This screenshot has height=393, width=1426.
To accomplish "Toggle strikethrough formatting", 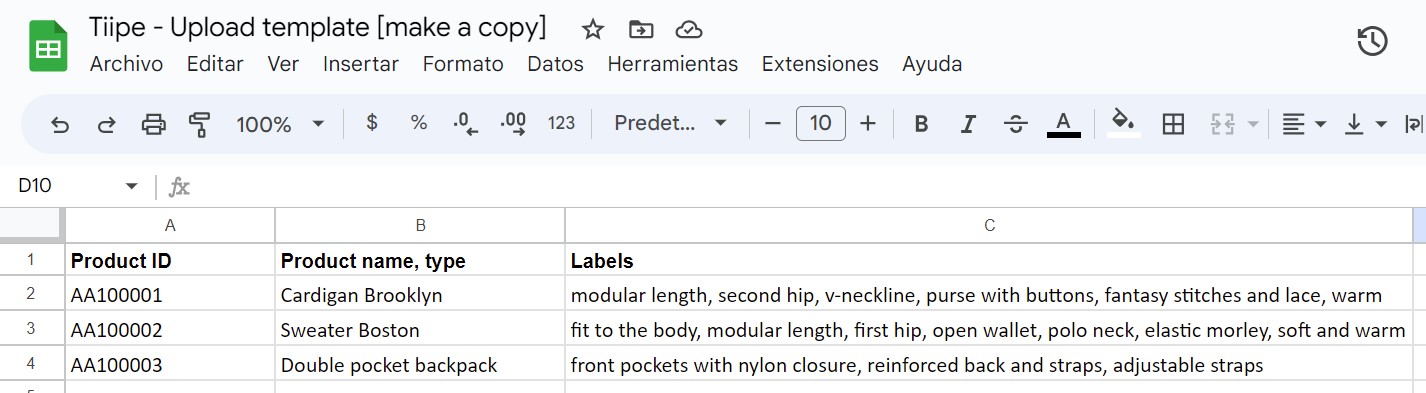I will click(x=1016, y=124).
